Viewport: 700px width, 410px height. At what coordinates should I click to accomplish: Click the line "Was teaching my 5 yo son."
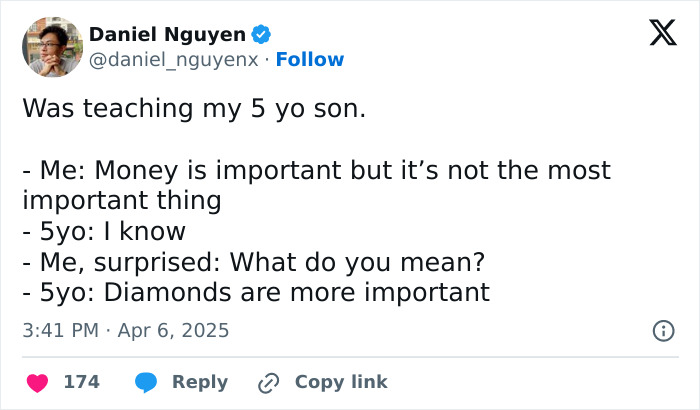pyautogui.click(x=194, y=108)
